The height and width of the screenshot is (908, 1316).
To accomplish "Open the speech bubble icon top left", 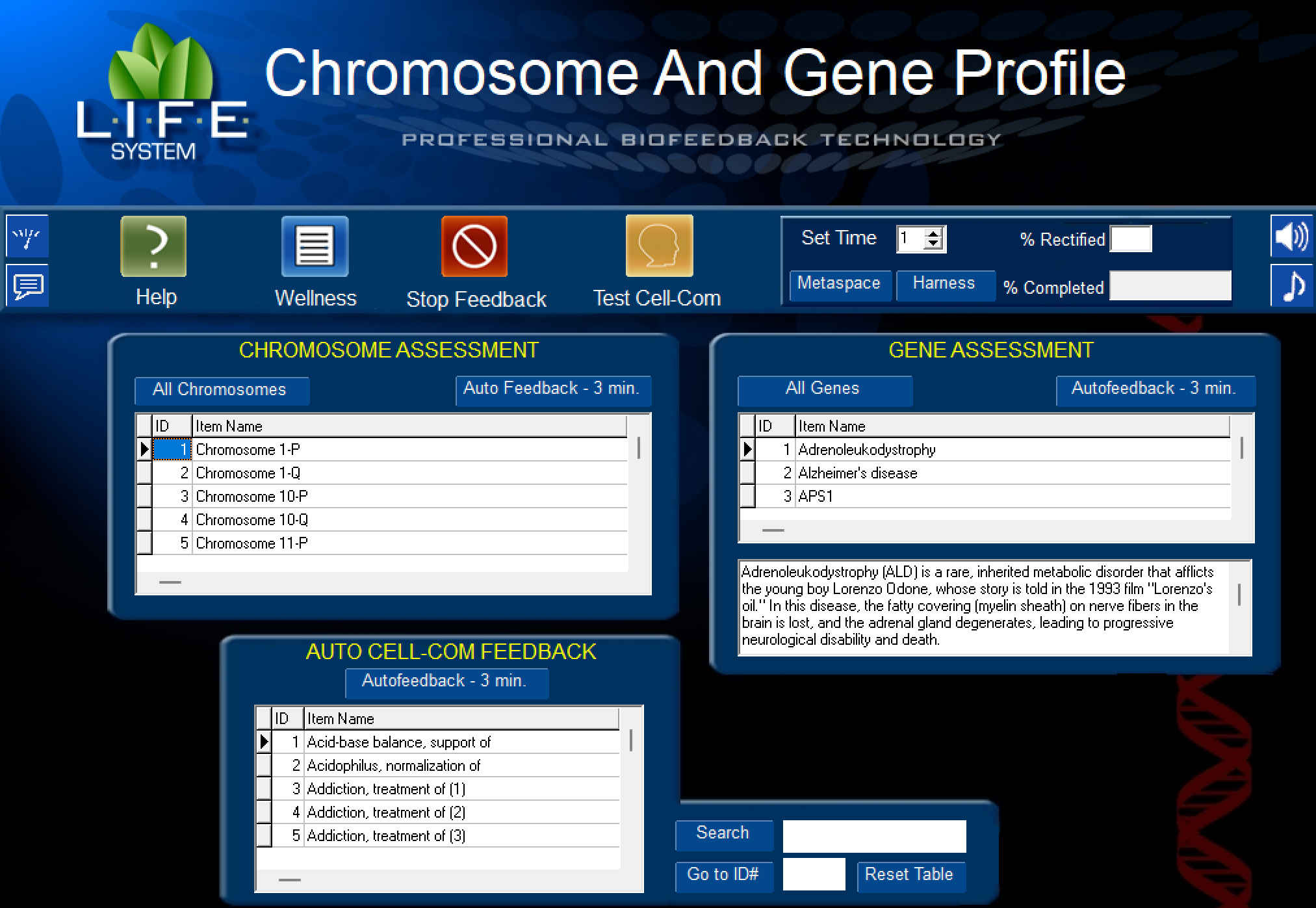I will pos(27,286).
